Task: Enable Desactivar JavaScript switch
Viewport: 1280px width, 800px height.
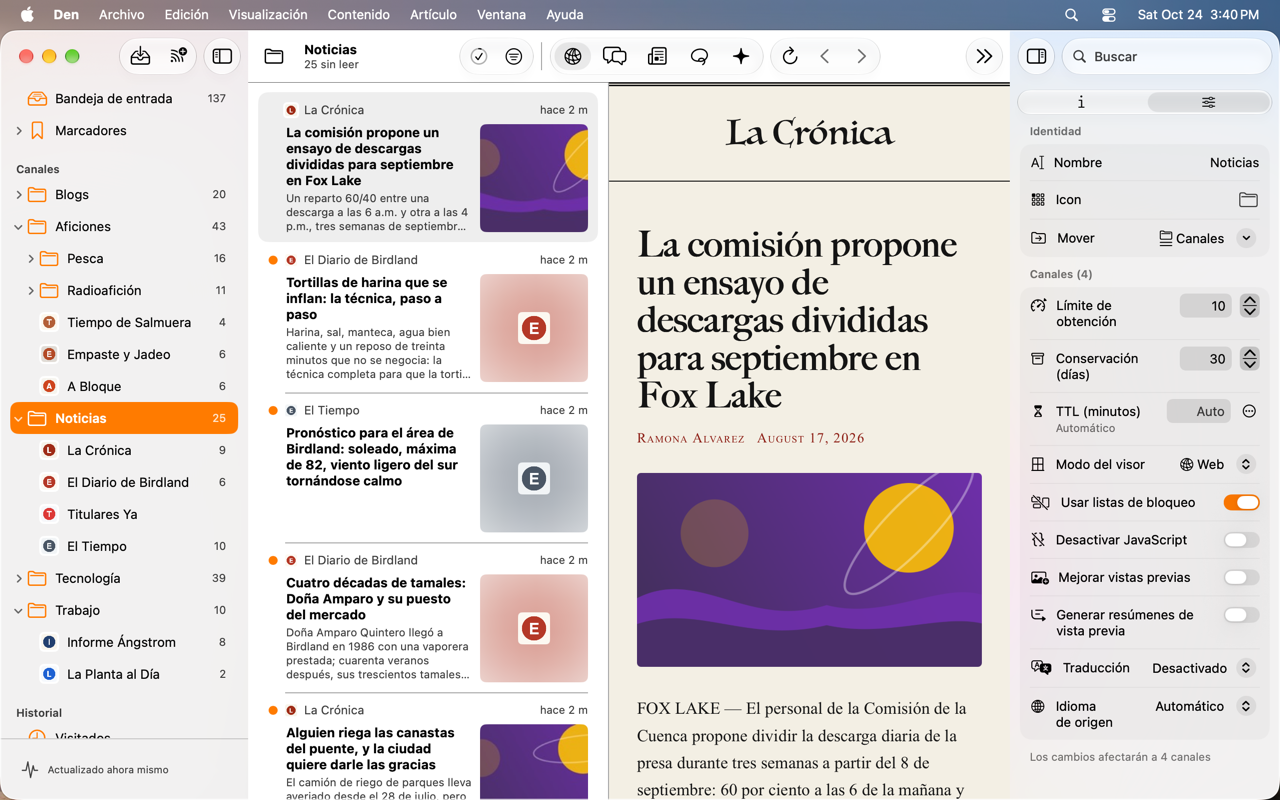Action: pyautogui.click(x=1241, y=540)
